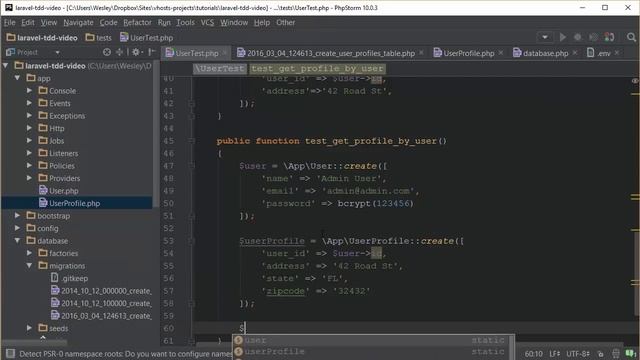The width and height of the screenshot is (640, 360).
Task: Click the Debug bug icon in toolbar
Action: click(578, 37)
